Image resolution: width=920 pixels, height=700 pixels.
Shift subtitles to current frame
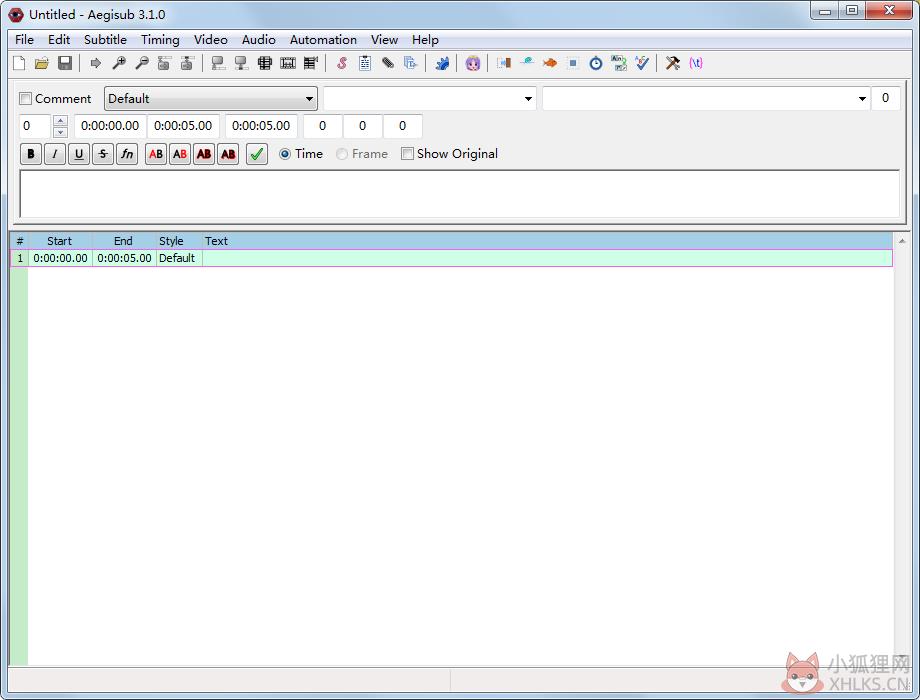click(310, 63)
